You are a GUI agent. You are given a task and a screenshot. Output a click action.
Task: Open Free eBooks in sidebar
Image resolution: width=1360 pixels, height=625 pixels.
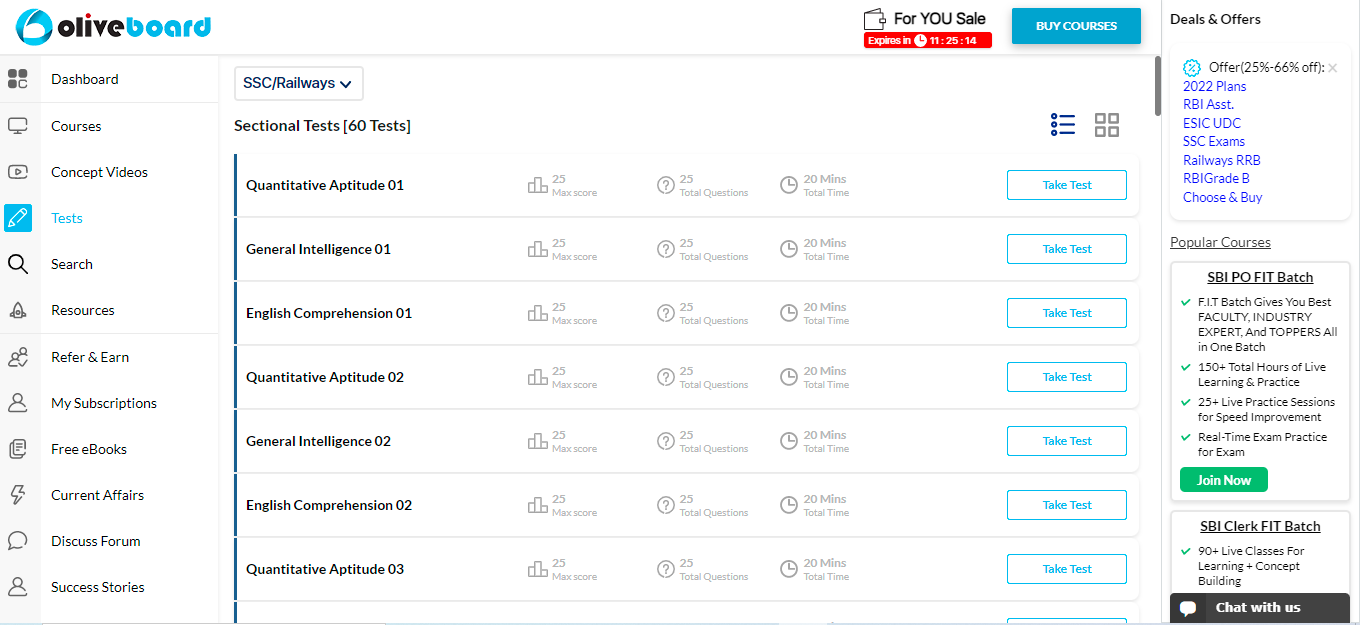coord(89,449)
